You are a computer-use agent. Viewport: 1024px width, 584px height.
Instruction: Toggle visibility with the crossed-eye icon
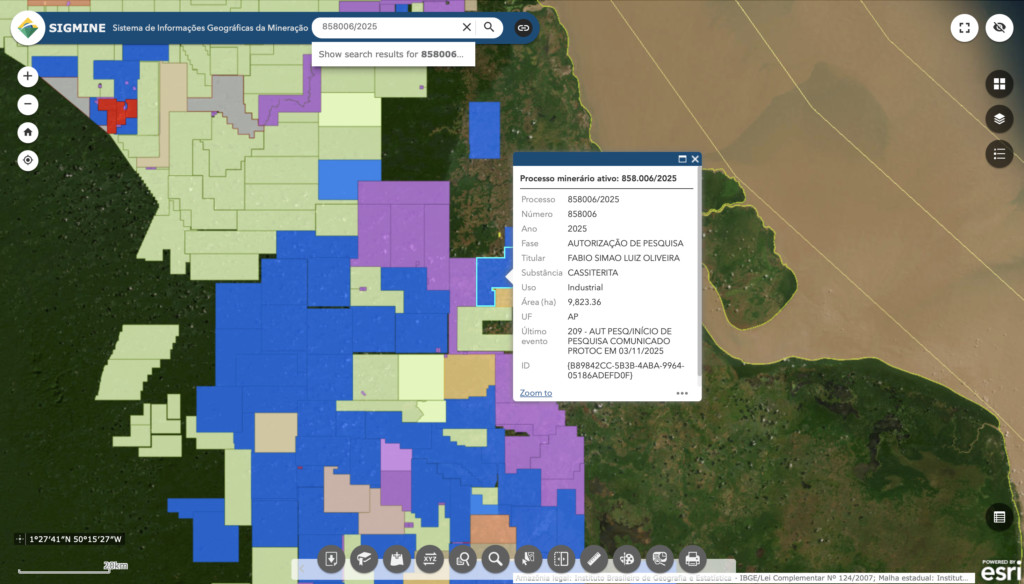999,28
